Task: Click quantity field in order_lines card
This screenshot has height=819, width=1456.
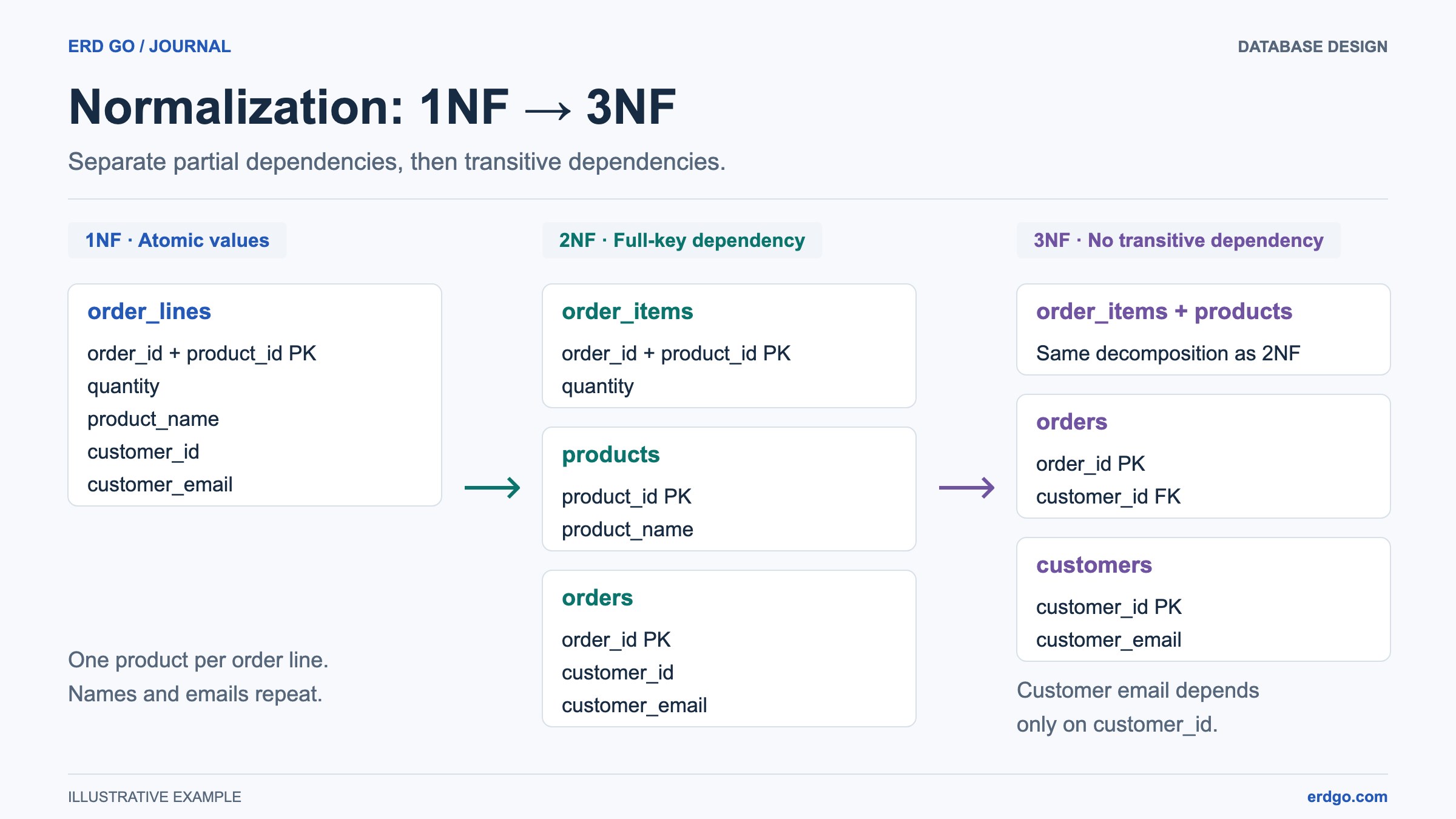Action: [123, 387]
